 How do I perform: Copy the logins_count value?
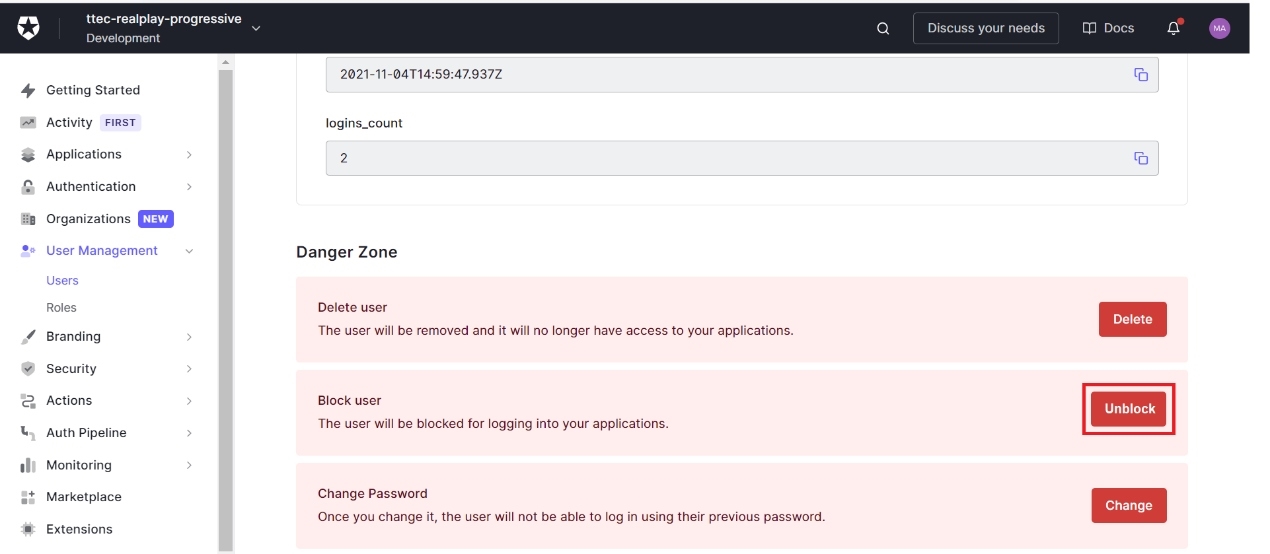1141,158
